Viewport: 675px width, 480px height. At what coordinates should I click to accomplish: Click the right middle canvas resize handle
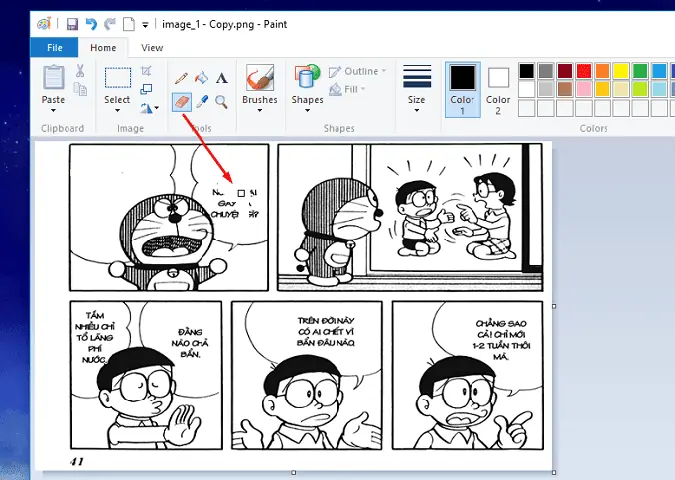coord(554,306)
